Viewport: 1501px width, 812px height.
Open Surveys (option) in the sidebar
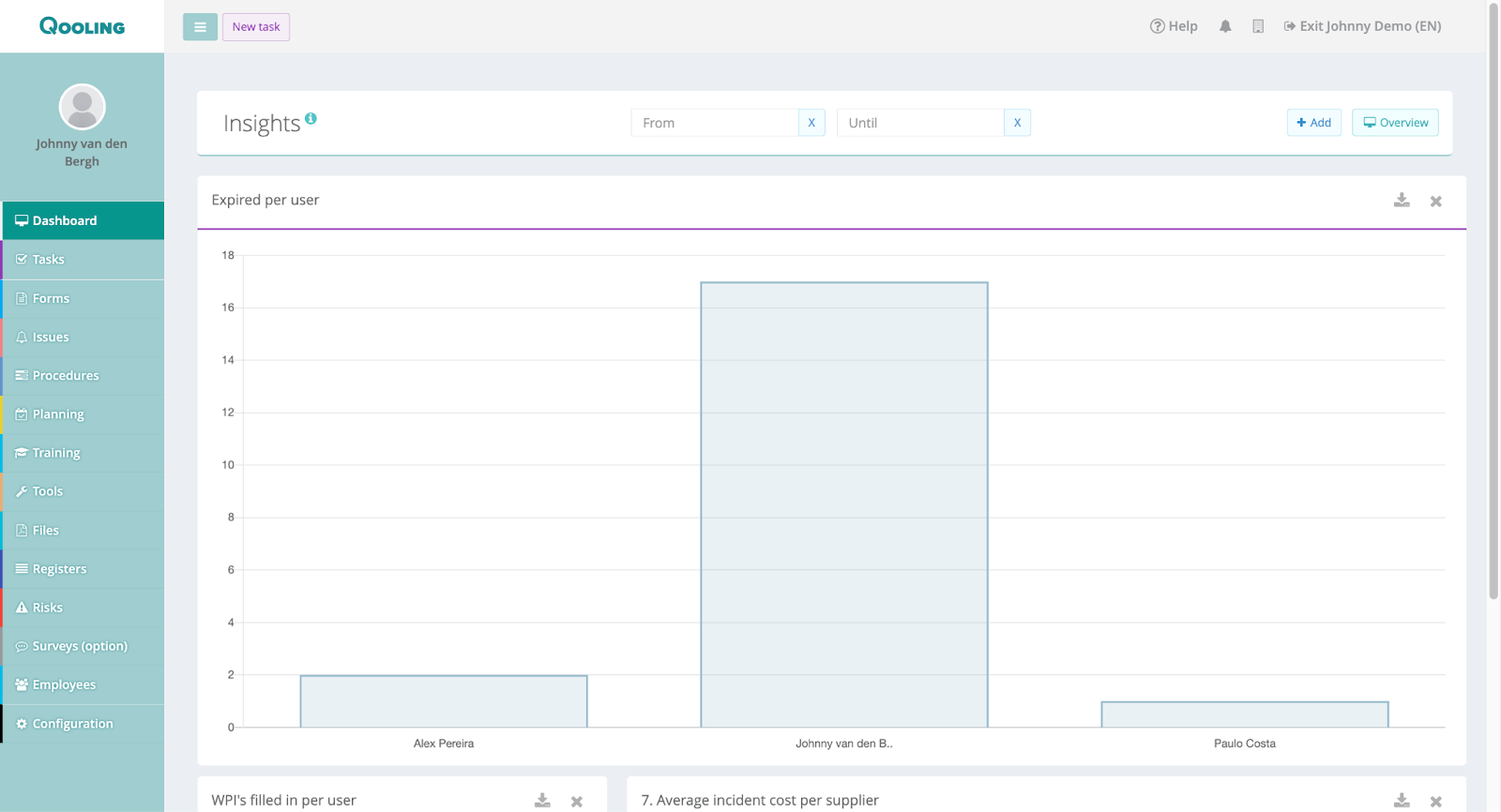tap(83, 646)
